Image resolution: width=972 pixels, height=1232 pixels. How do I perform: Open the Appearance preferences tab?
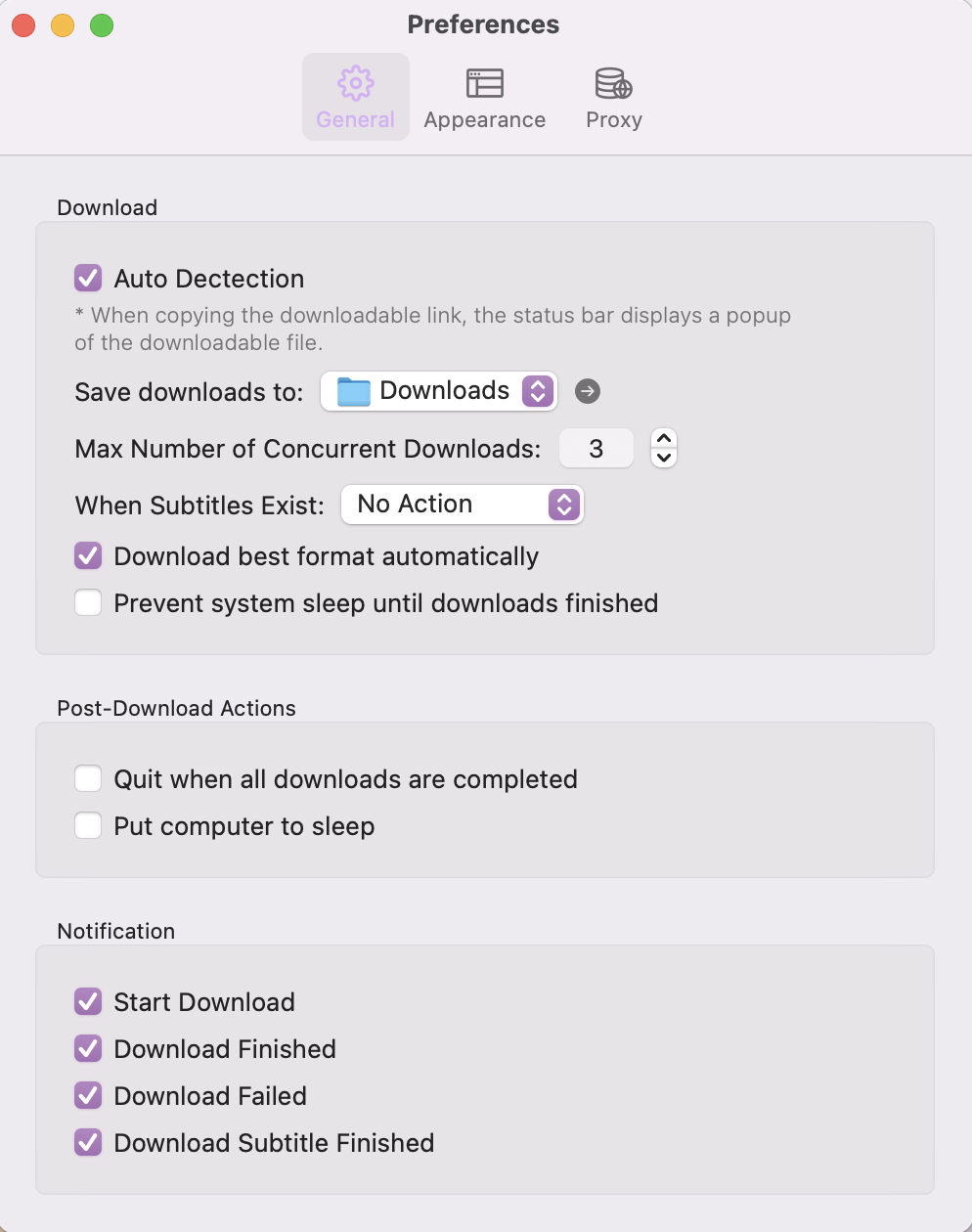(484, 98)
